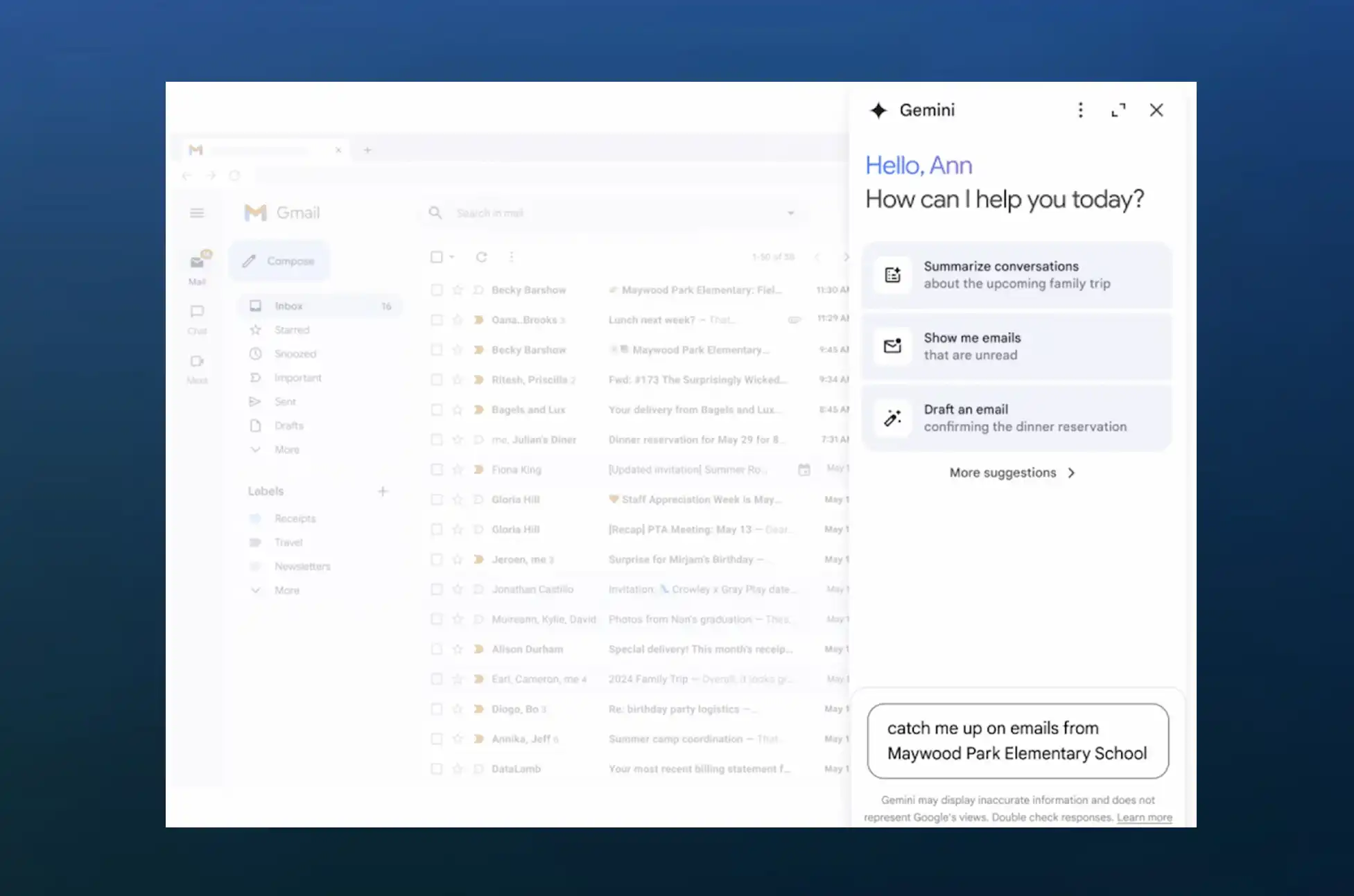Click the Gemini prompt input box
1354x896 pixels.
(x=1017, y=741)
